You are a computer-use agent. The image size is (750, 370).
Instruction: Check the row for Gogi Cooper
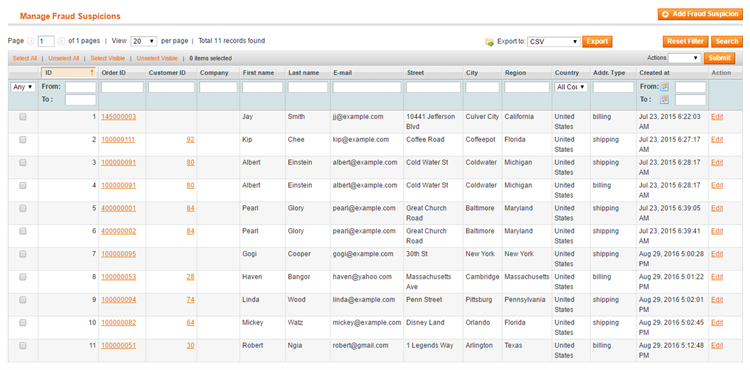pyautogui.click(x=22, y=254)
